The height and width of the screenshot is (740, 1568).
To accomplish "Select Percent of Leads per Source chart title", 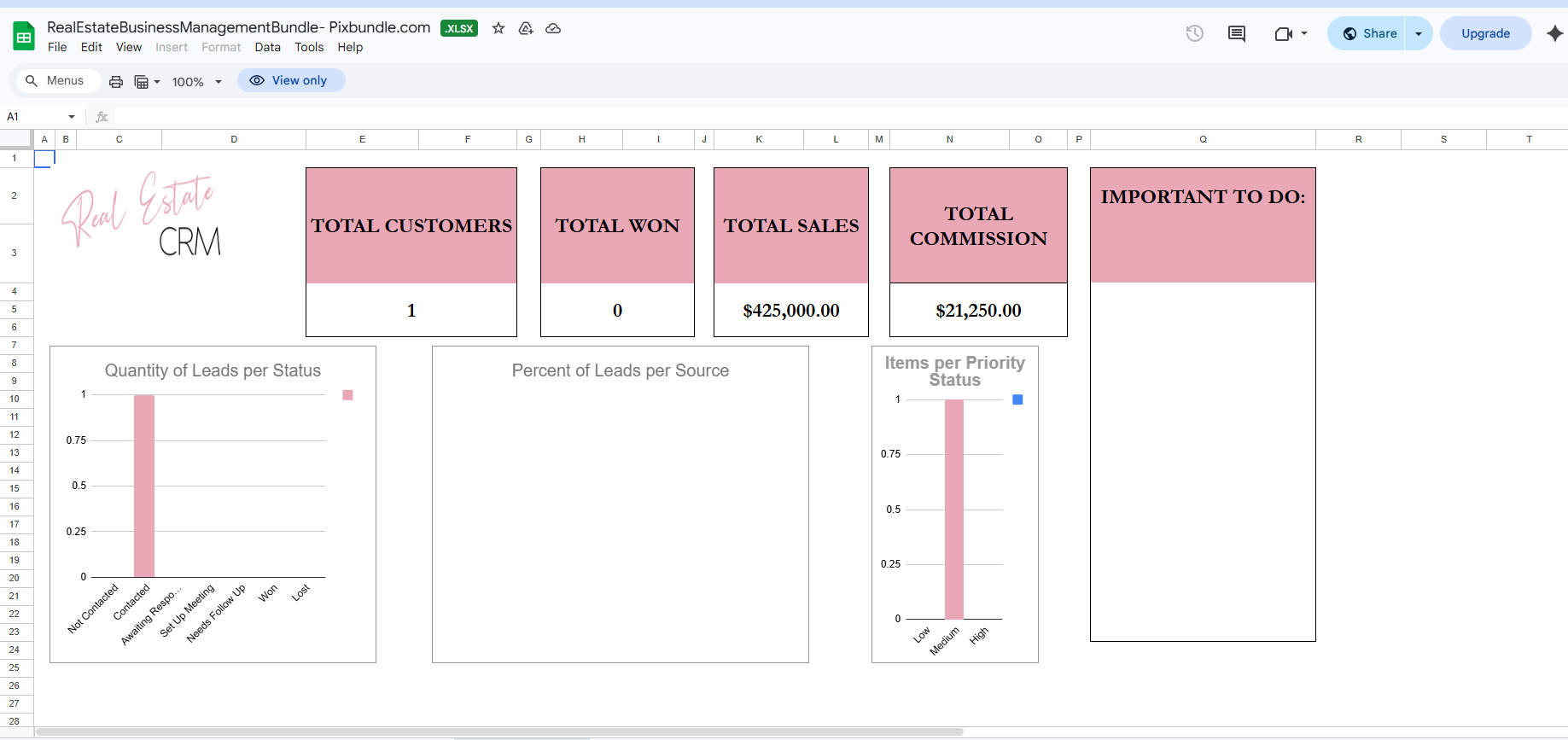I will (x=621, y=370).
